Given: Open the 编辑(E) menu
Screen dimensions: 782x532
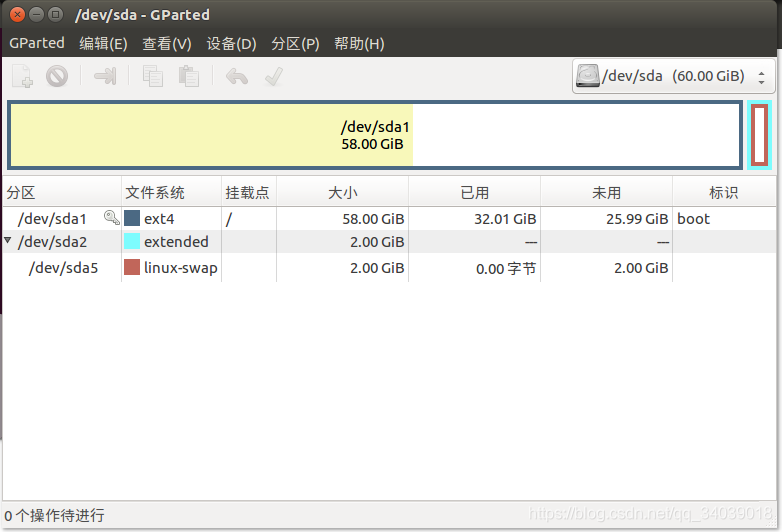Looking at the screenshot, I should 103,43.
